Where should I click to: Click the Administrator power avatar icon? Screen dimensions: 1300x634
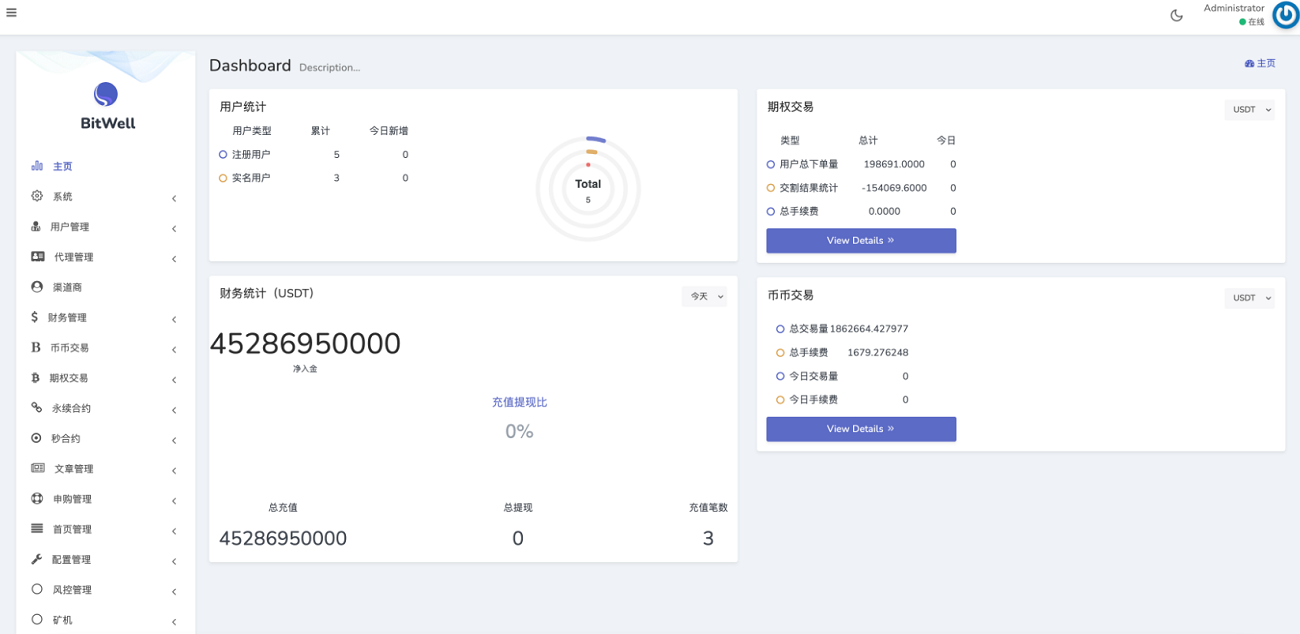coord(1284,15)
